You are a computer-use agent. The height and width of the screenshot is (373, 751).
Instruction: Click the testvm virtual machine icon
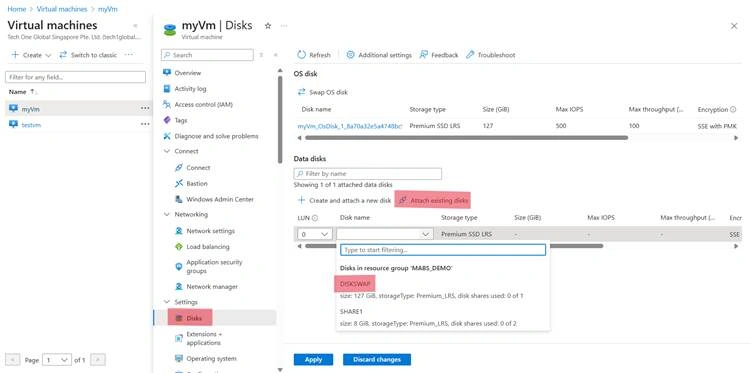13,124
